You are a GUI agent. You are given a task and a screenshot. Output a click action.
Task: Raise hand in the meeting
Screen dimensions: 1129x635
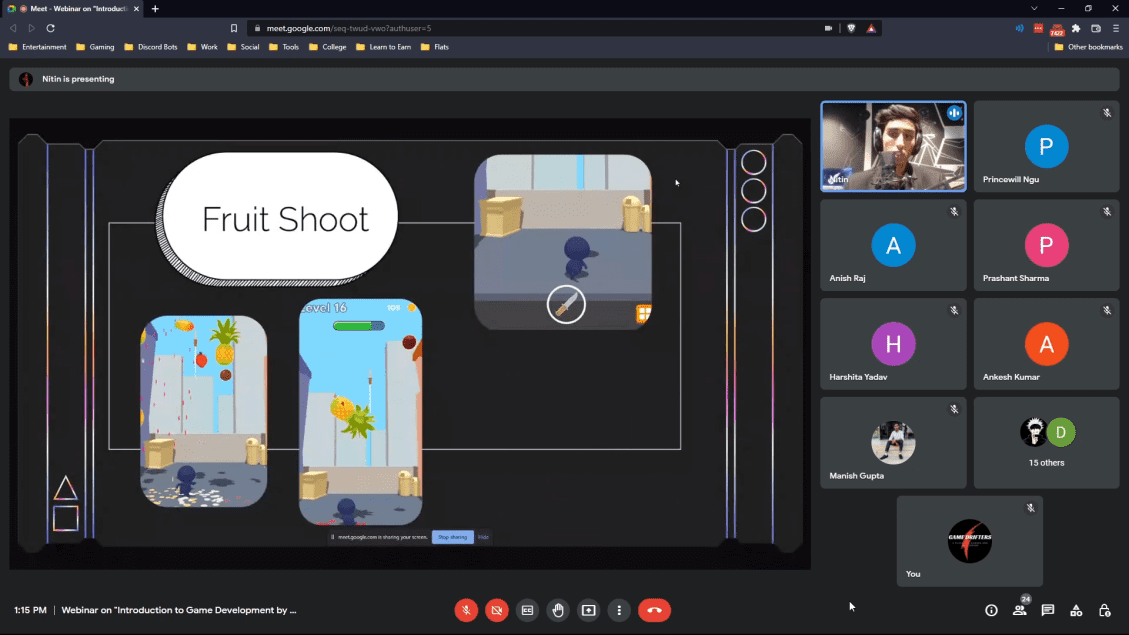pos(558,610)
